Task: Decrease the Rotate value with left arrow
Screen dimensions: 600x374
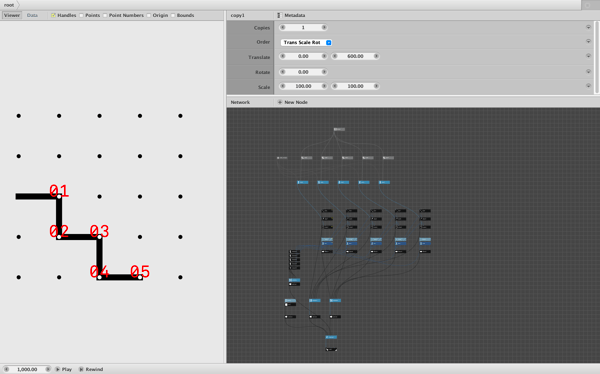Action: point(282,72)
